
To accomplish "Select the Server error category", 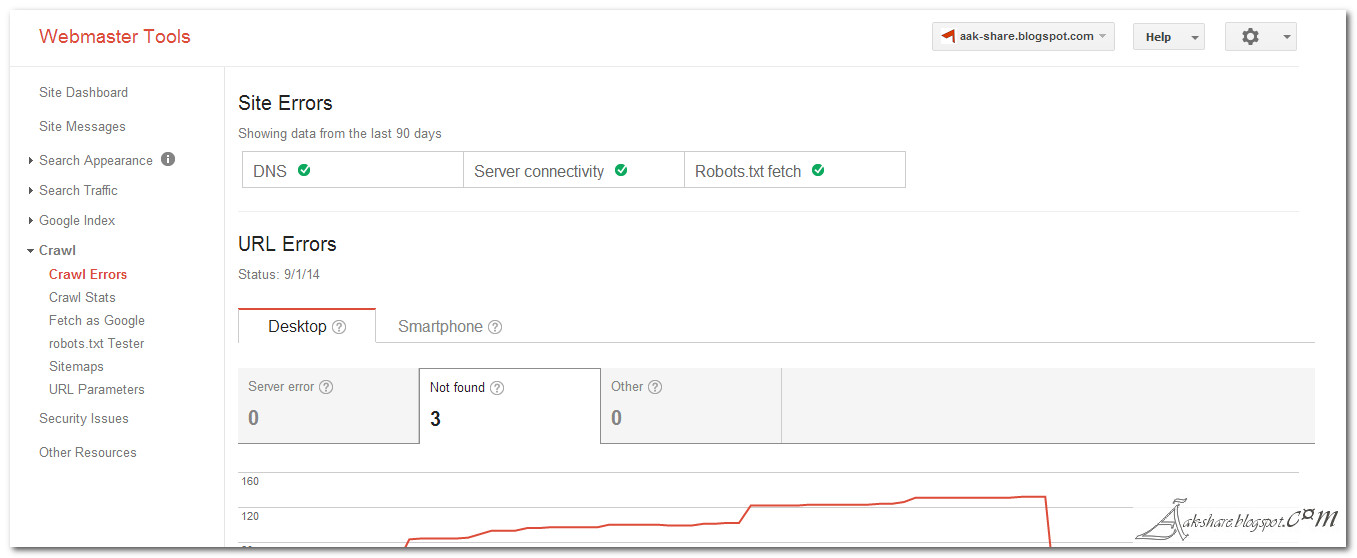I will click(x=328, y=405).
